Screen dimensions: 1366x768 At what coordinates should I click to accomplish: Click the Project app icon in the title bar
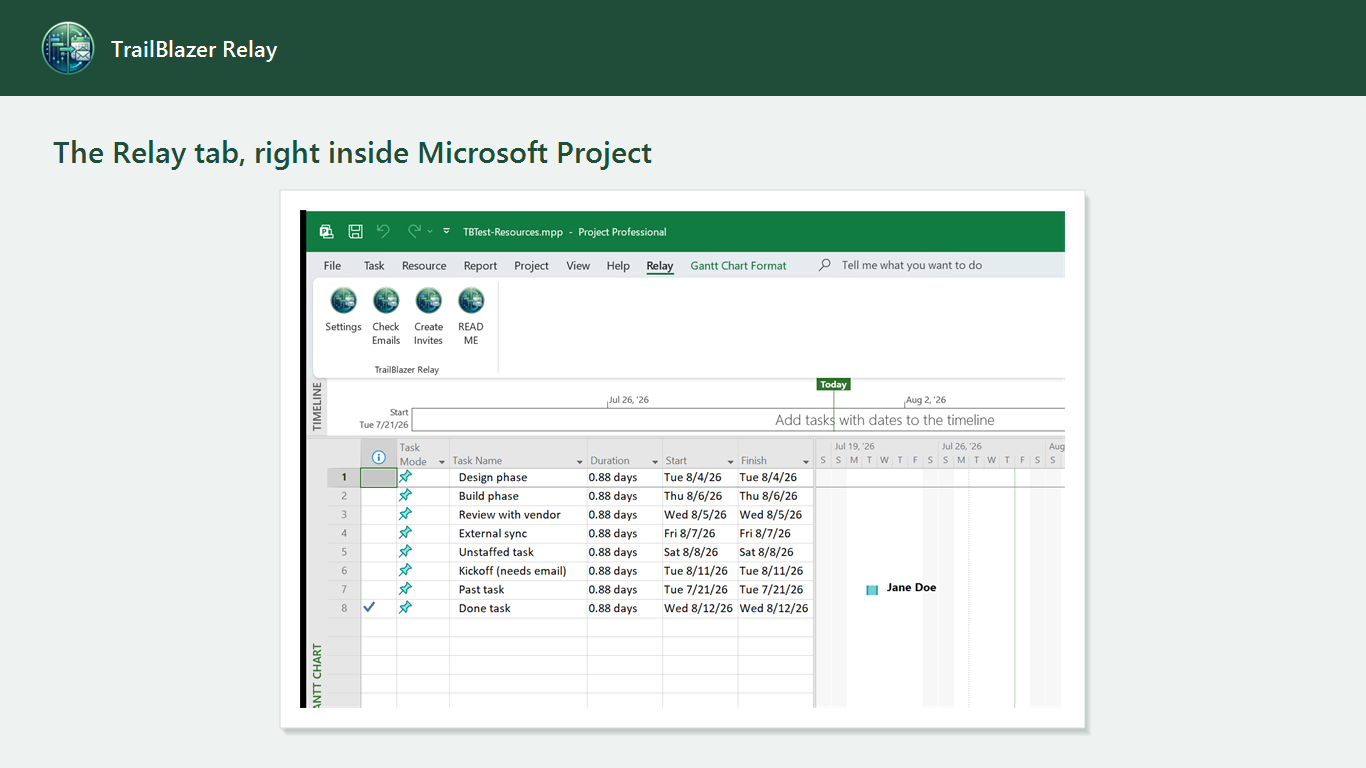click(x=326, y=231)
